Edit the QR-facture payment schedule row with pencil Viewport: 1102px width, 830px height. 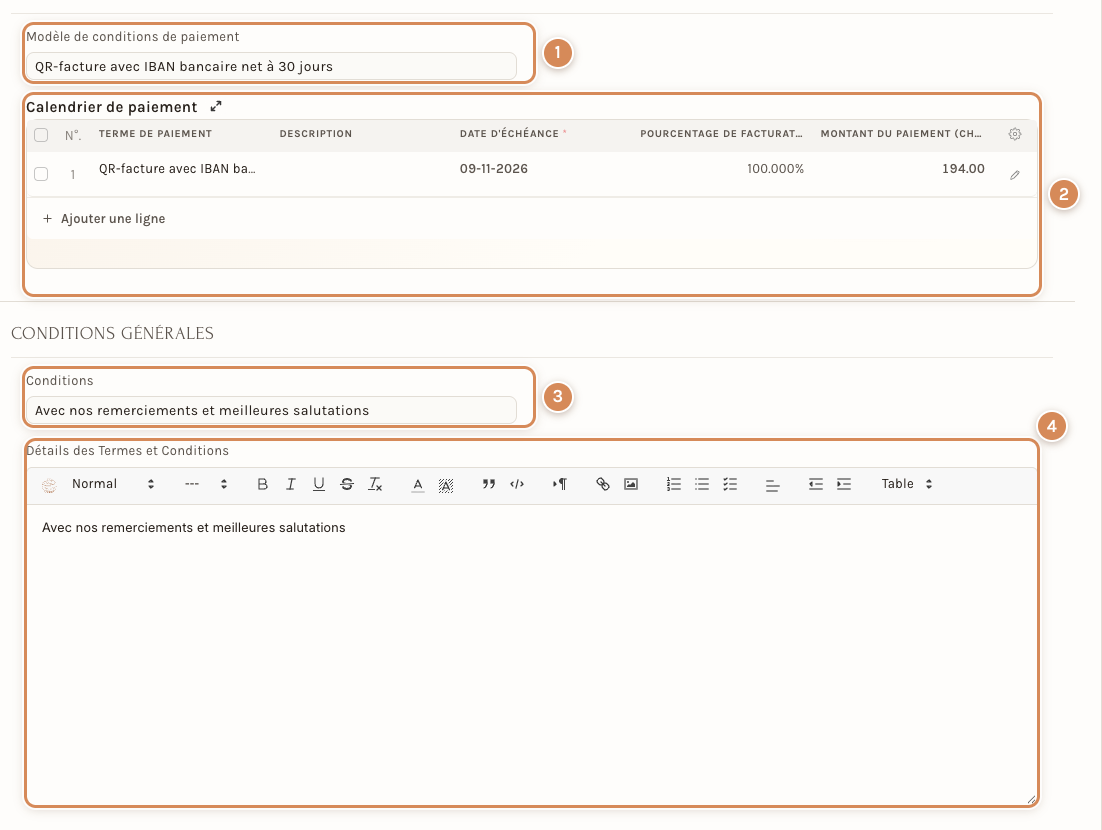coord(1014,175)
